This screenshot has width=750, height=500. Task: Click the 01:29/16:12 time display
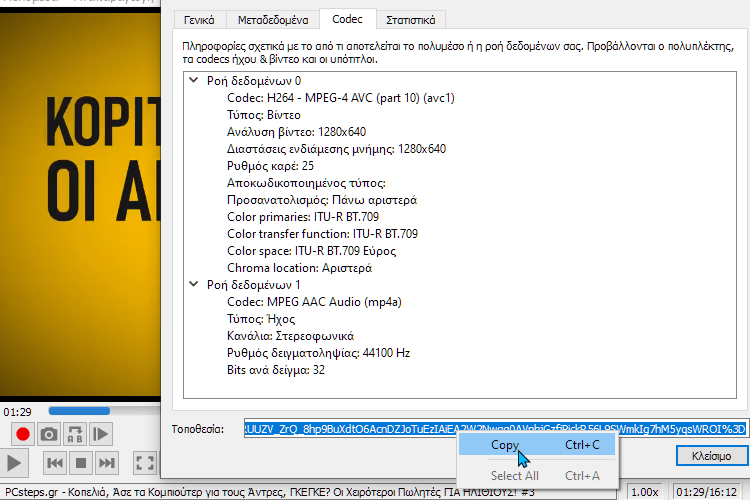(x=706, y=492)
